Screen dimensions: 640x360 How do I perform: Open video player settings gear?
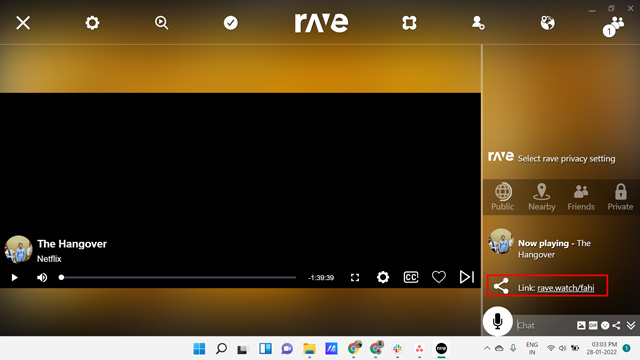(x=383, y=278)
